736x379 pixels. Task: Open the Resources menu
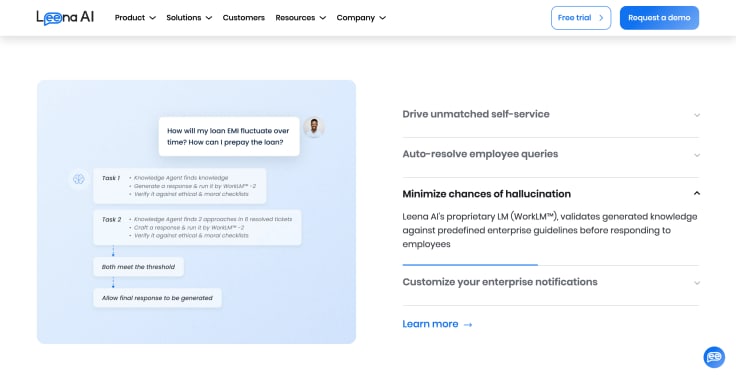click(x=300, y=18)
